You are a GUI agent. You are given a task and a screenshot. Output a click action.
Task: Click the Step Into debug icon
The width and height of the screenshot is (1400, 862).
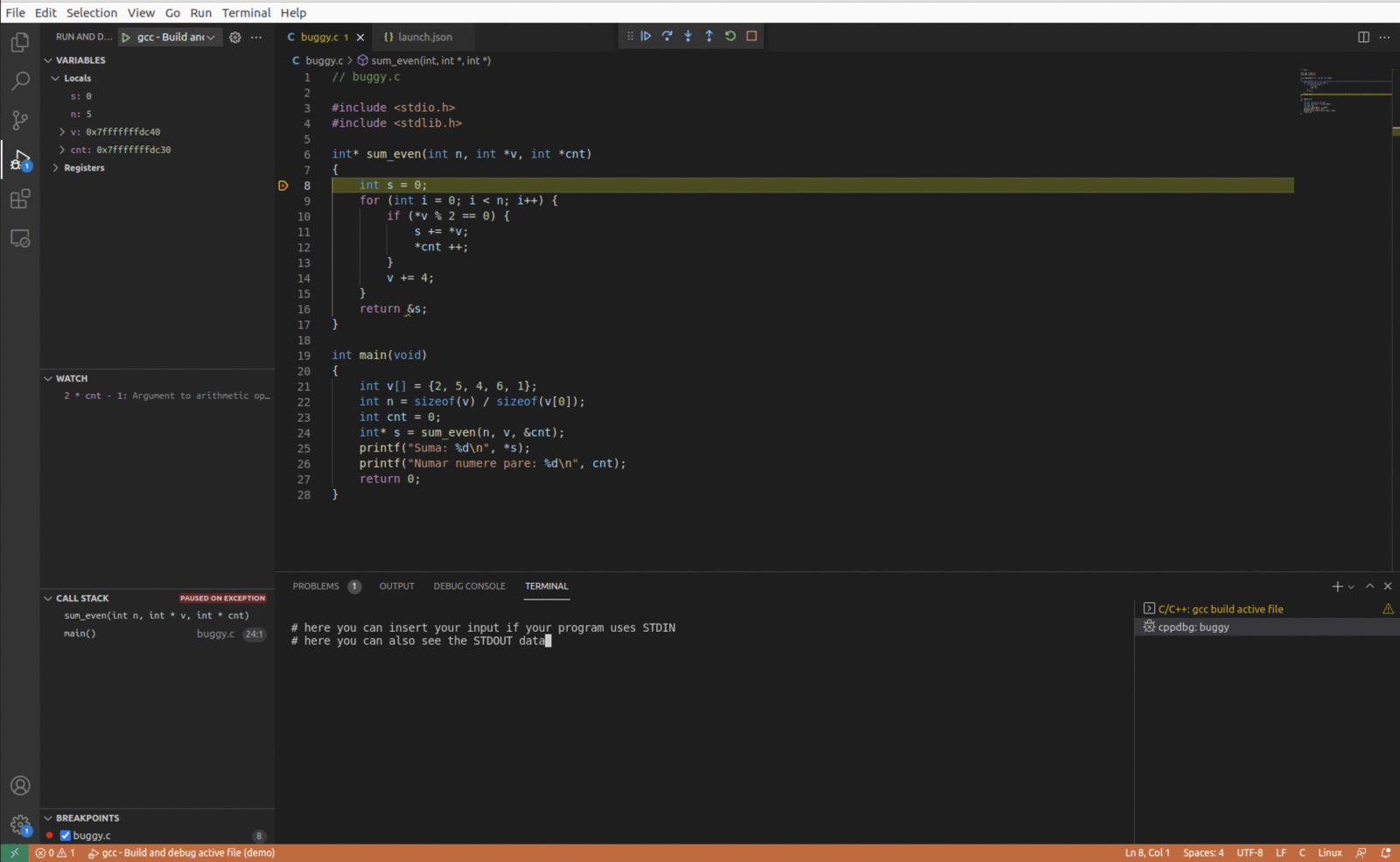click(688, 36)
